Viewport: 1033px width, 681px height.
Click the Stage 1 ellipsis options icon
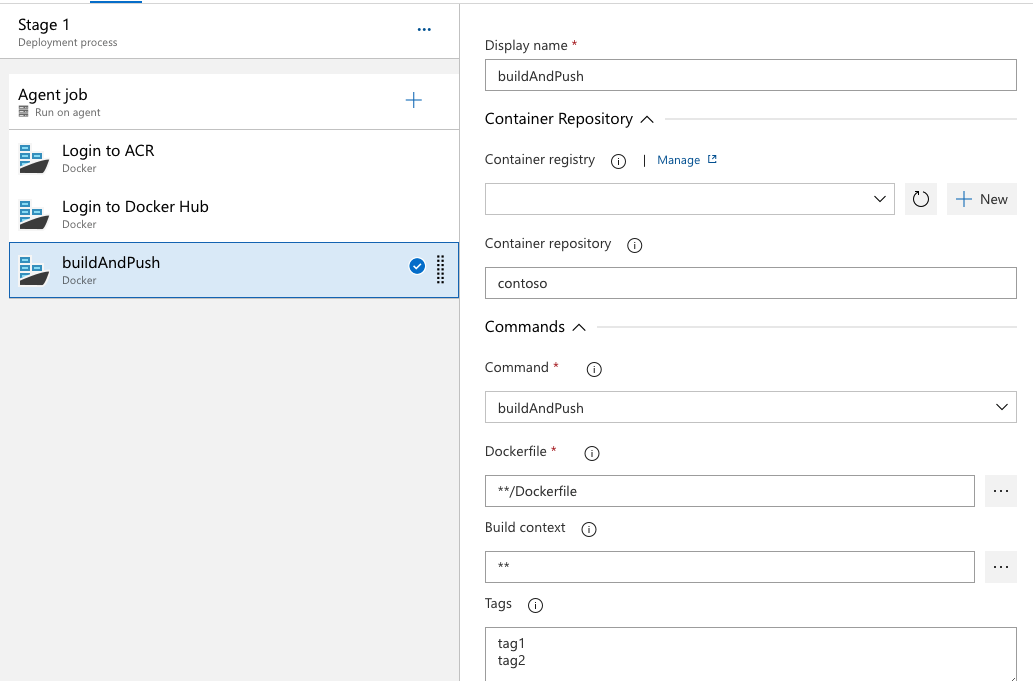click(x=424, y=30)
